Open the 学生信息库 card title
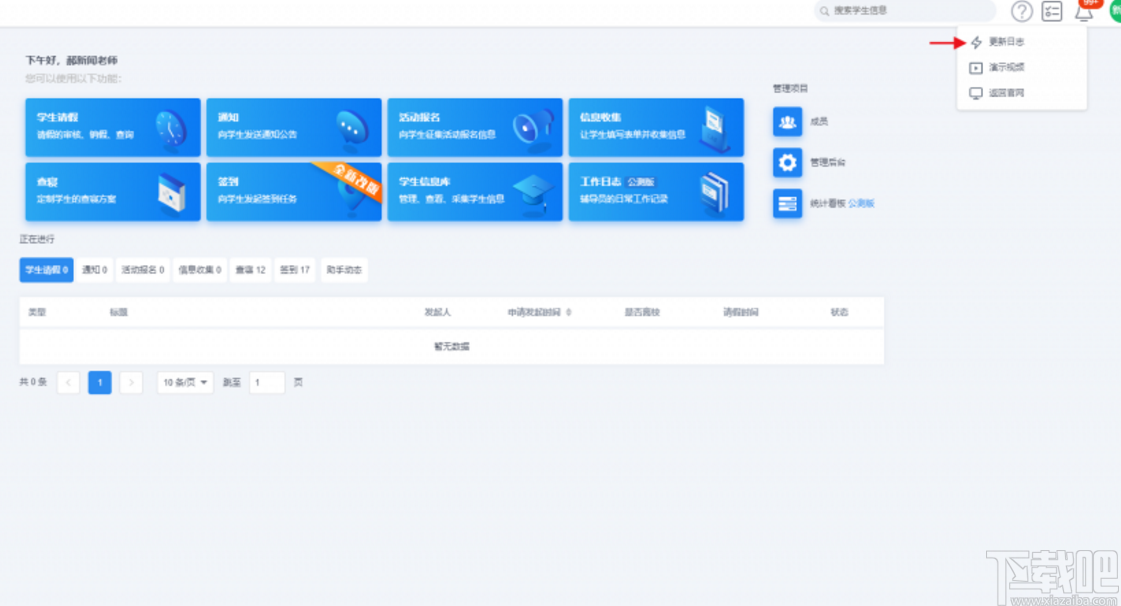The image size is (1121, 606). click(x=425, y=182)
